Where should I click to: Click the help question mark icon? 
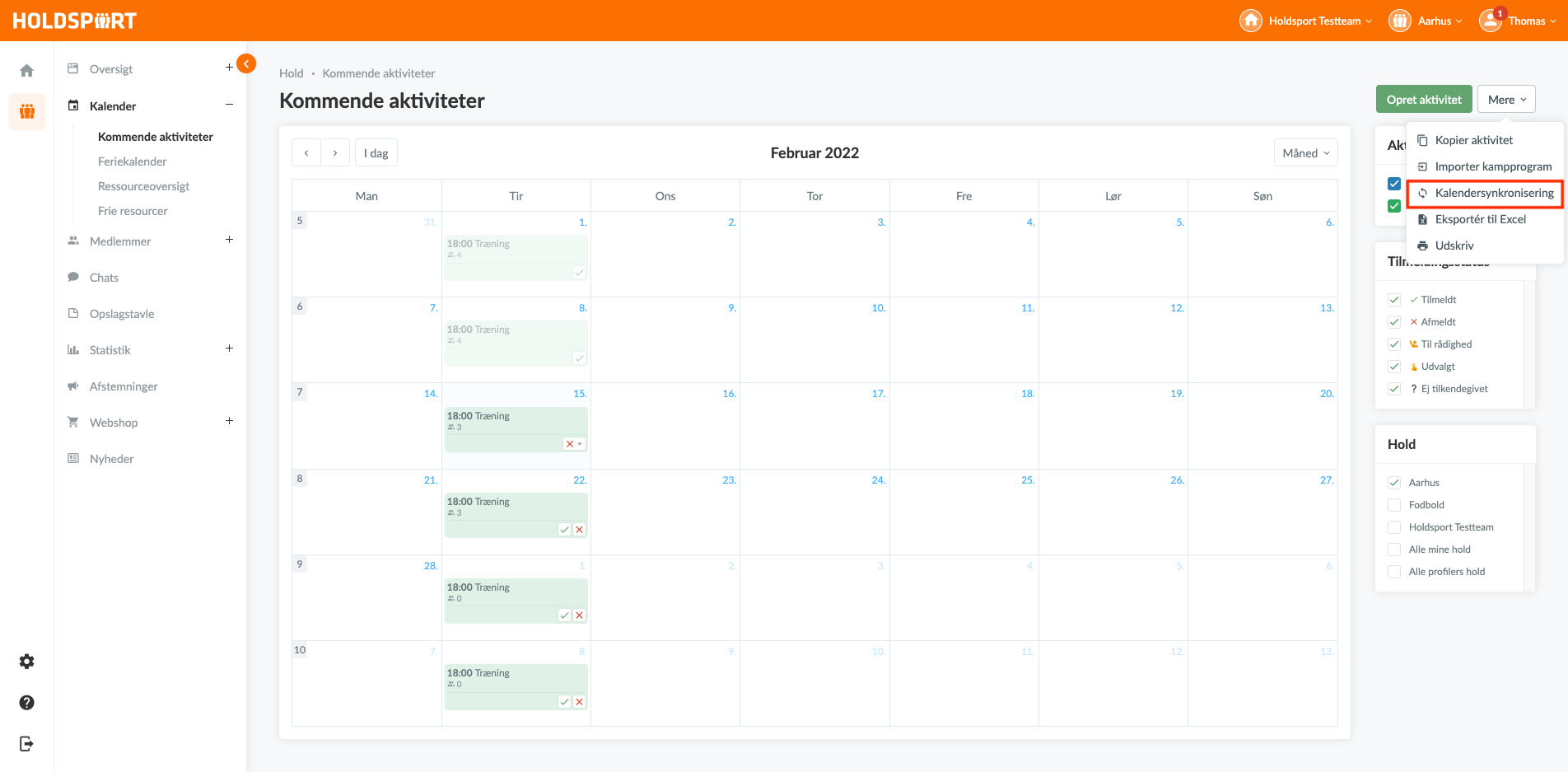click(27, 703)
